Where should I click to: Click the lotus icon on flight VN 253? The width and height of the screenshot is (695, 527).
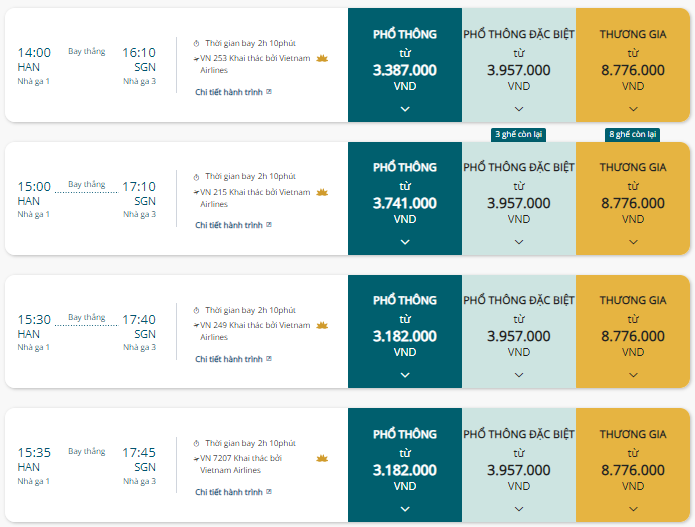(322, 58)
